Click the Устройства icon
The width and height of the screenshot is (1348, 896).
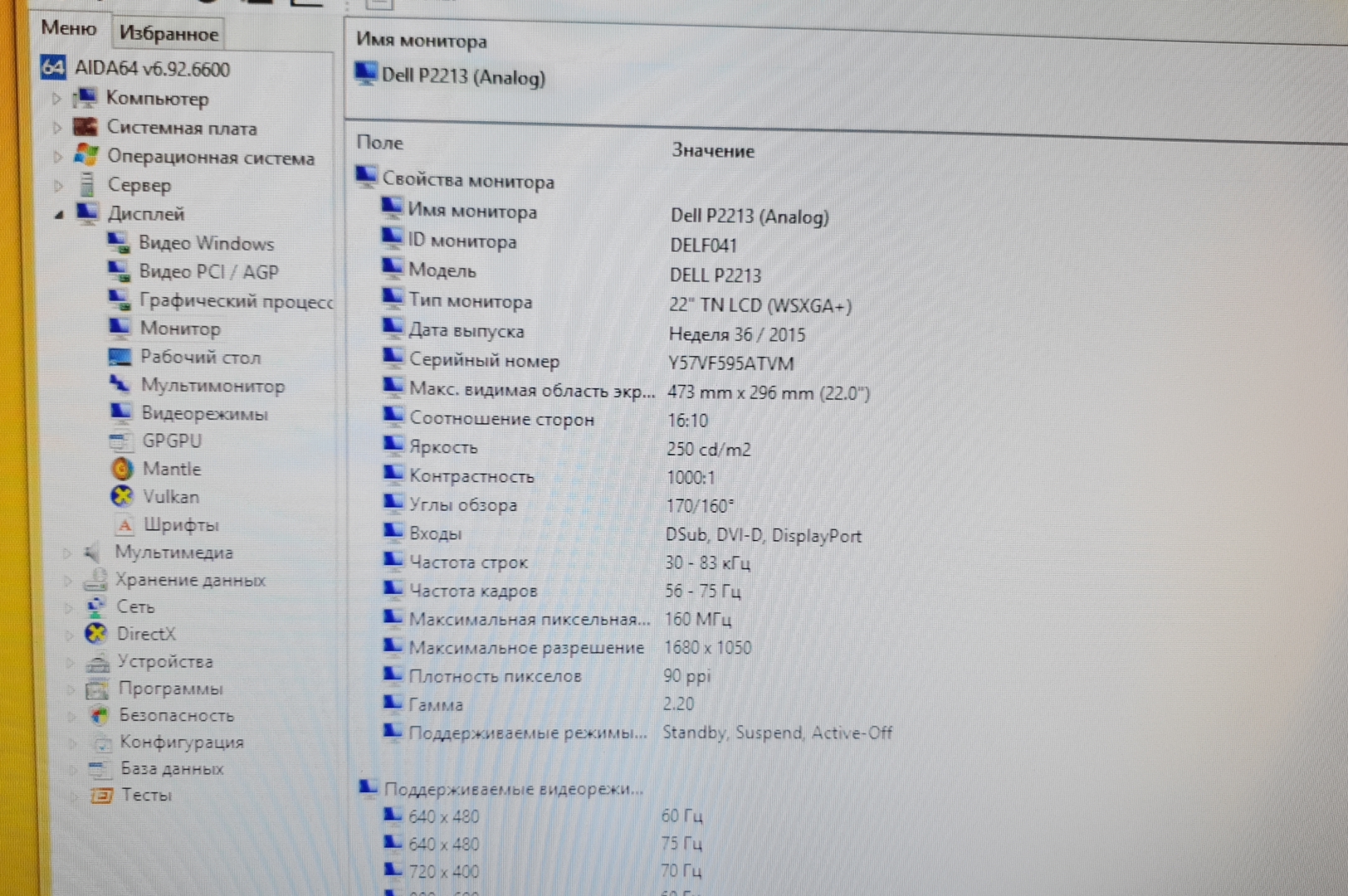(98, 661)
